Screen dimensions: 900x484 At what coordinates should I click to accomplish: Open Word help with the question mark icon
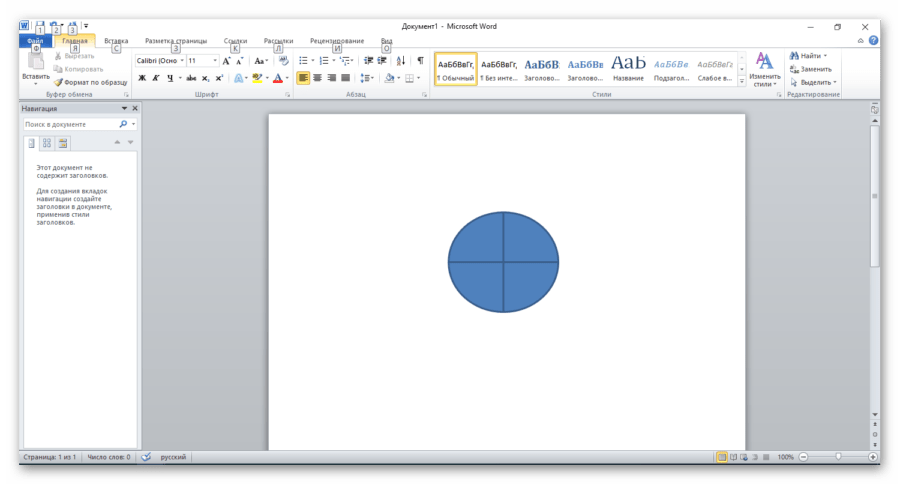point(873,41)
